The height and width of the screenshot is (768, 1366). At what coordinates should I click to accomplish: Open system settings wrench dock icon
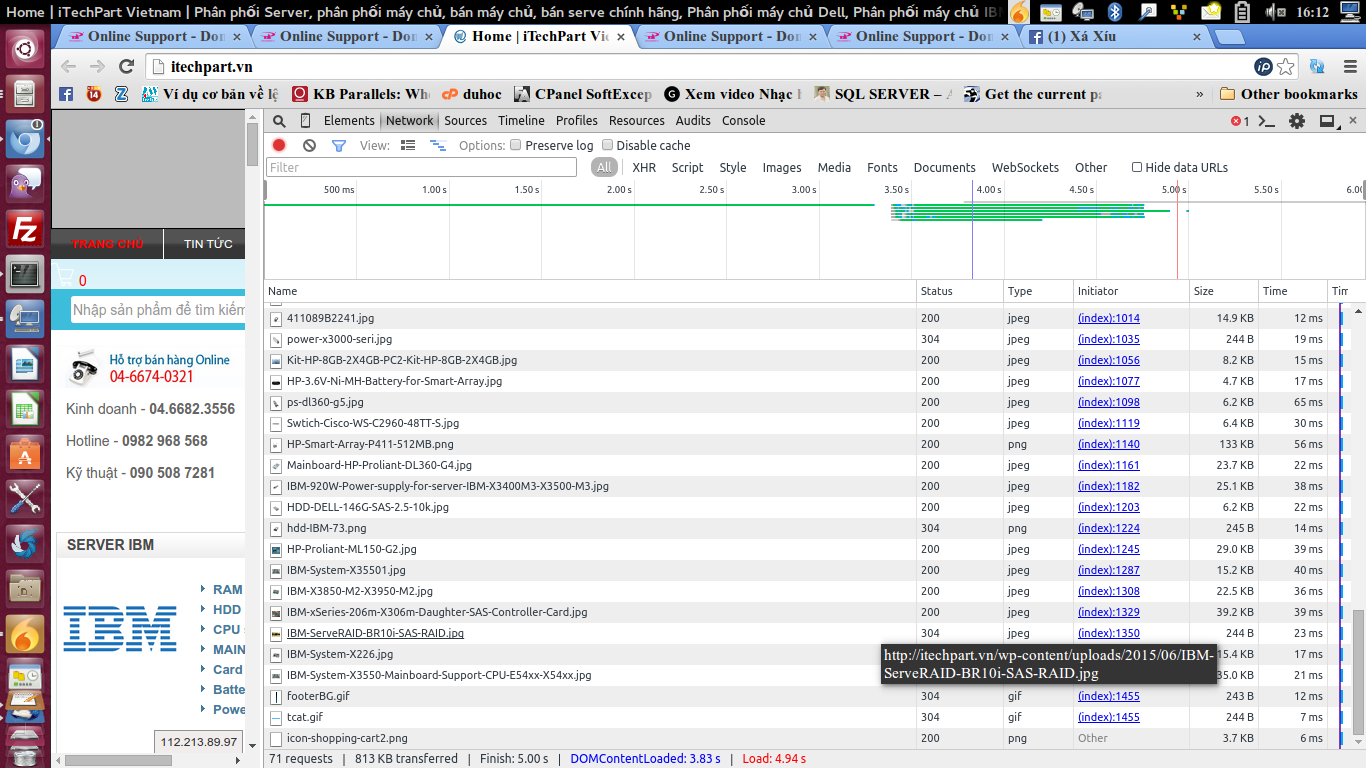pos(25,499)
